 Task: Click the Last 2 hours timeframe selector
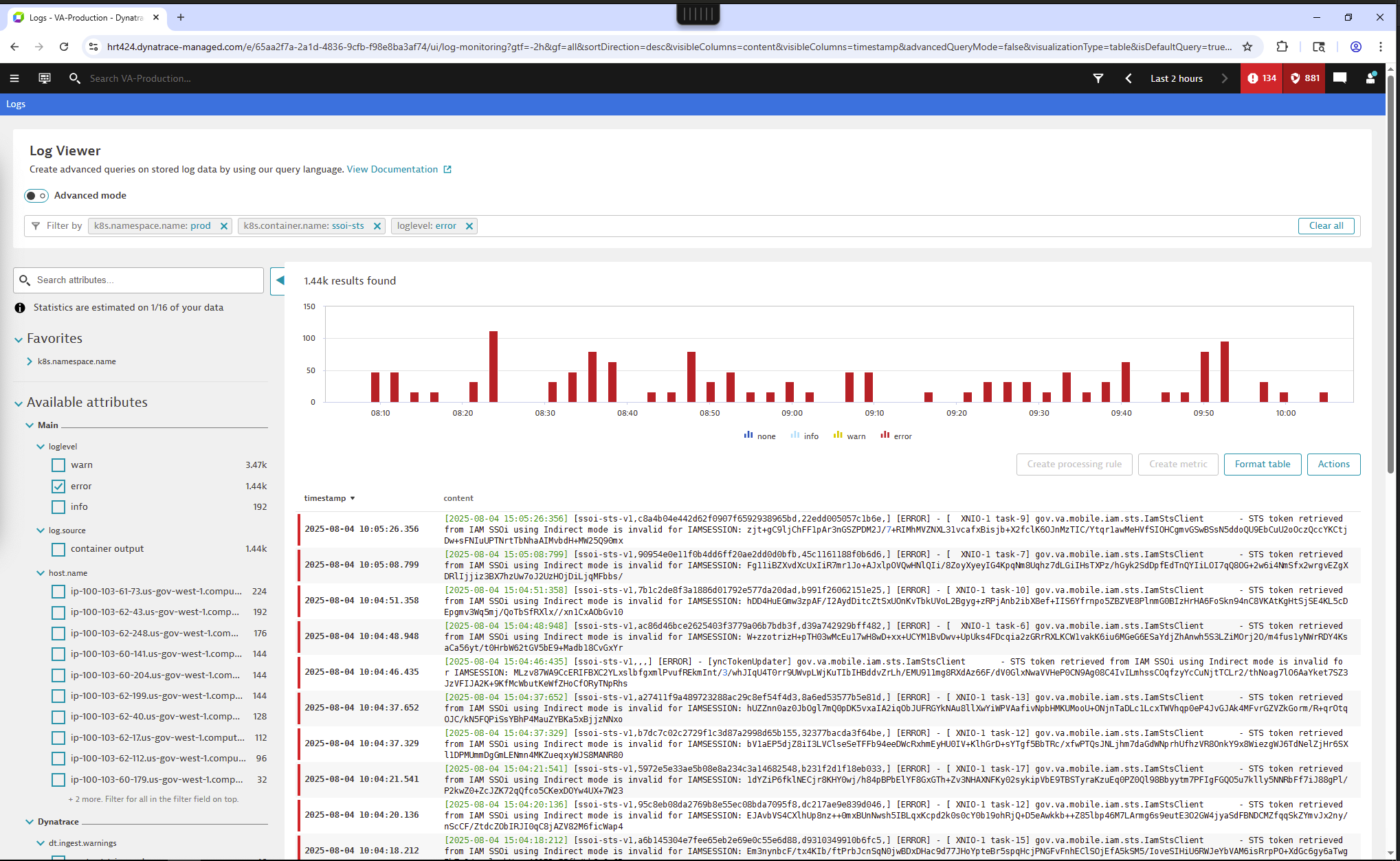point(1176,78)
